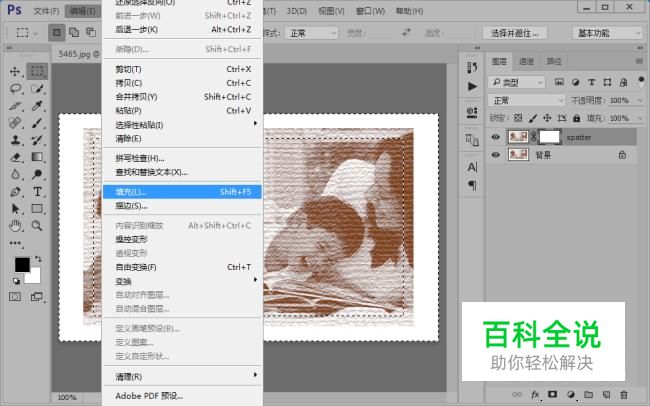Select the Clone Stamp tool
Viewport: 650px width, 406px height.
point(15,140)
